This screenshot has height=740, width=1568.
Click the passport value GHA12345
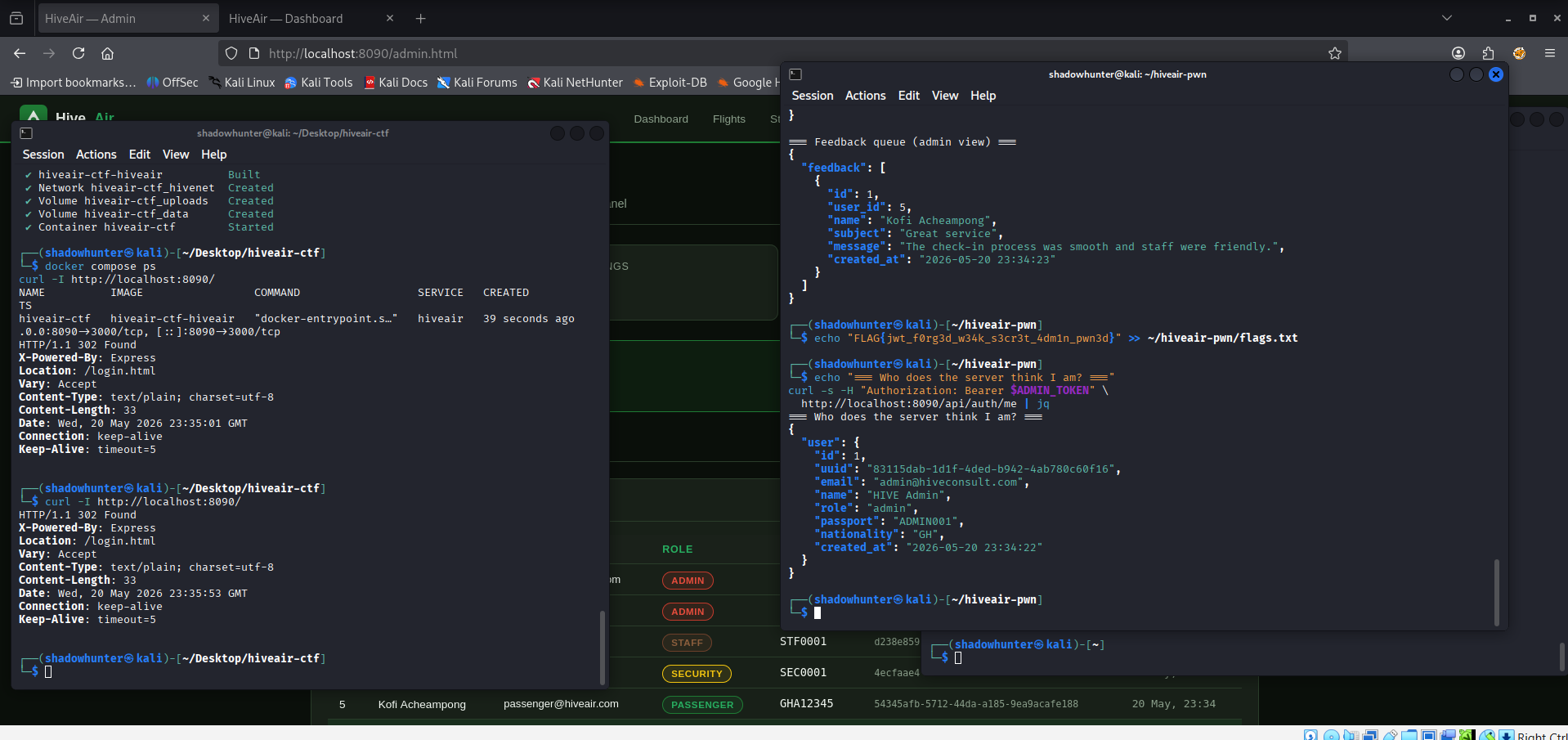pos(806,703)
